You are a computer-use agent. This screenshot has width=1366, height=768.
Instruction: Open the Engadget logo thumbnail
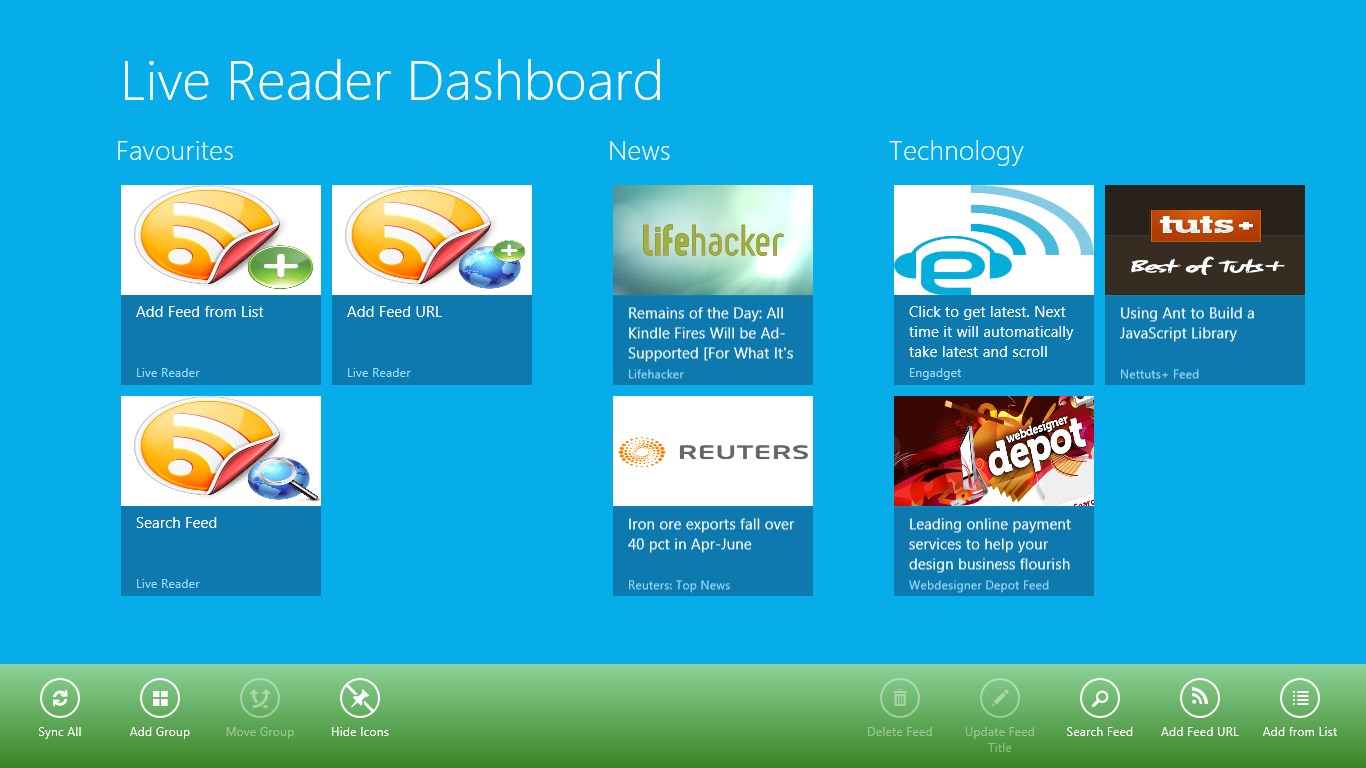(994, 240)
